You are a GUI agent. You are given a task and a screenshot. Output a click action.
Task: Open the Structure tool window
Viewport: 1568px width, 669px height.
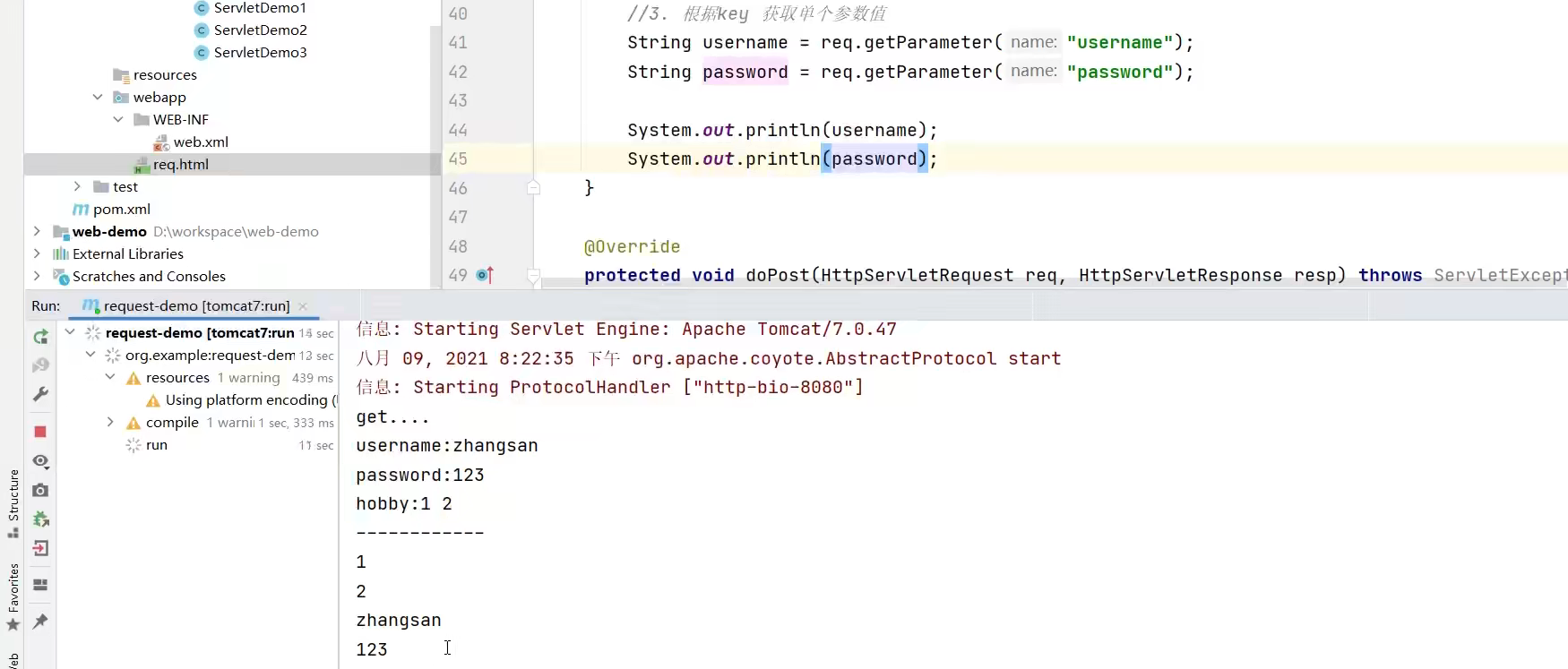tap(13, 503)
